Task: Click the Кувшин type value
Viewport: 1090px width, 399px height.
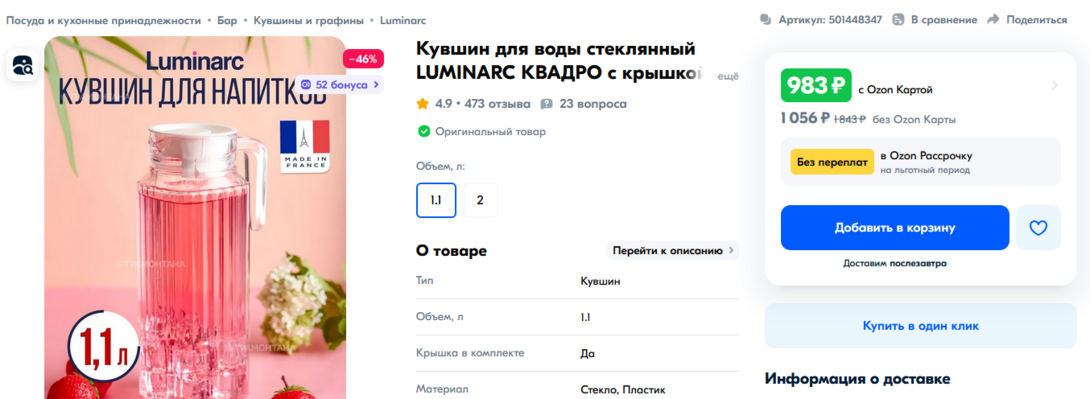Action: pyautogui.click(x=601, y=282)
